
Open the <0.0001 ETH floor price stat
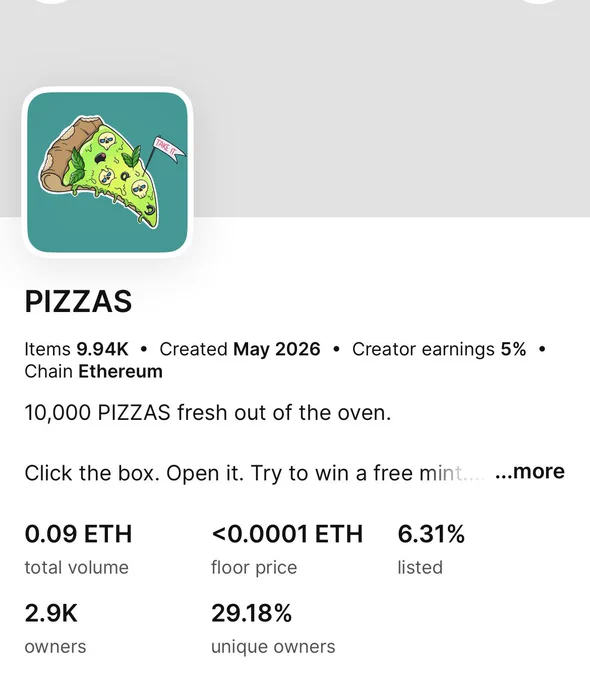tap(287, 548)
